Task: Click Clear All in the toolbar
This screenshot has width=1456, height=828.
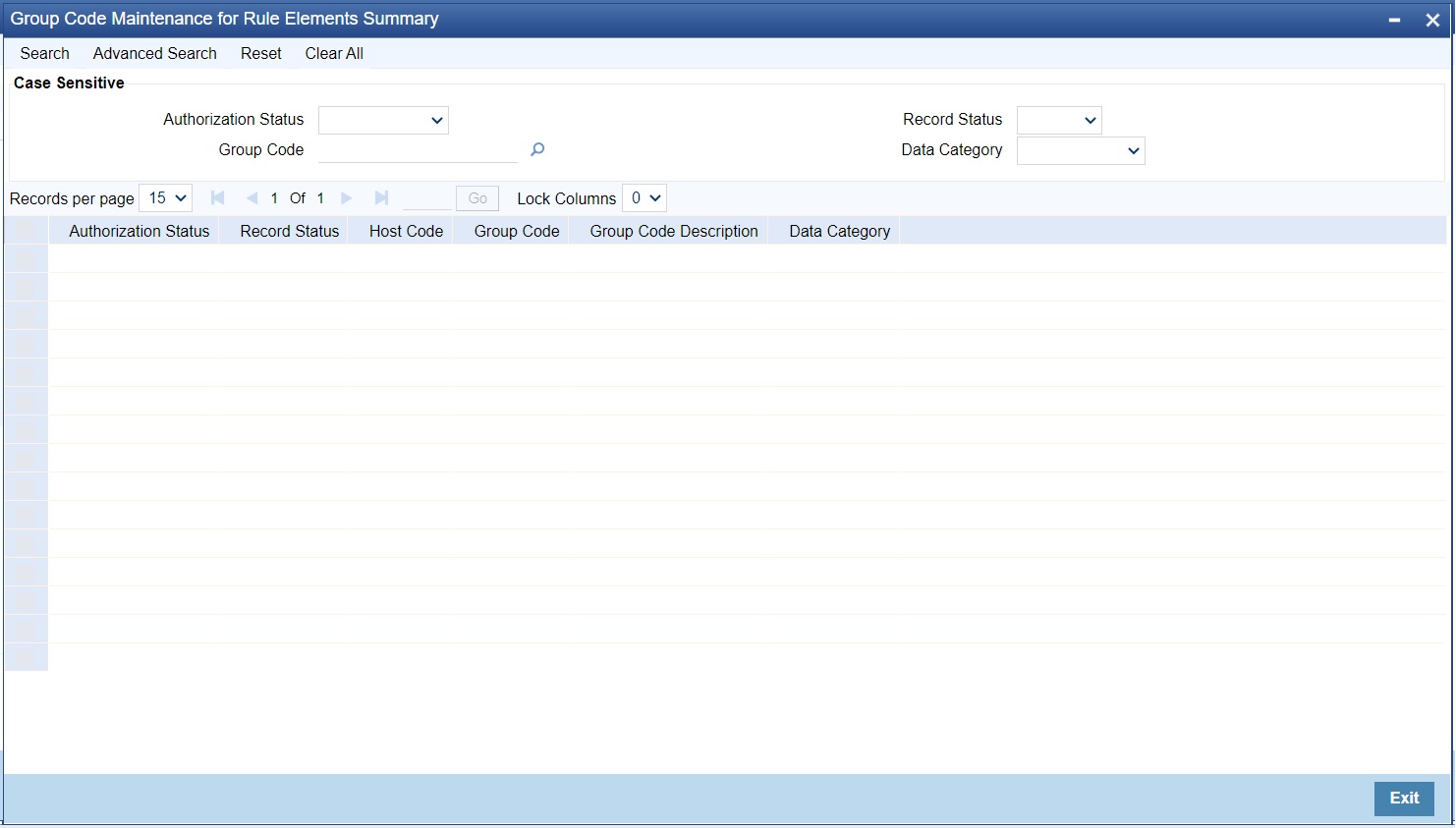Action: point(334,53)
